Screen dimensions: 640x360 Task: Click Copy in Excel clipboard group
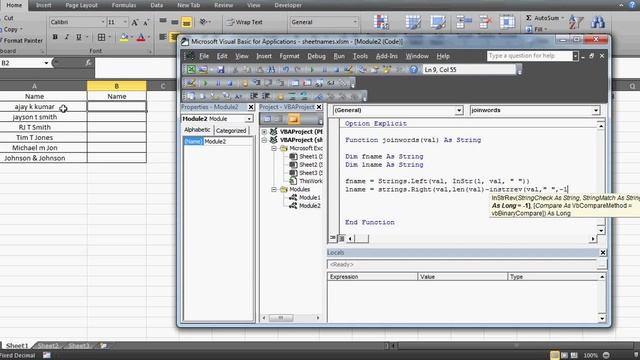pyautogui.click(x=11, y=29)
